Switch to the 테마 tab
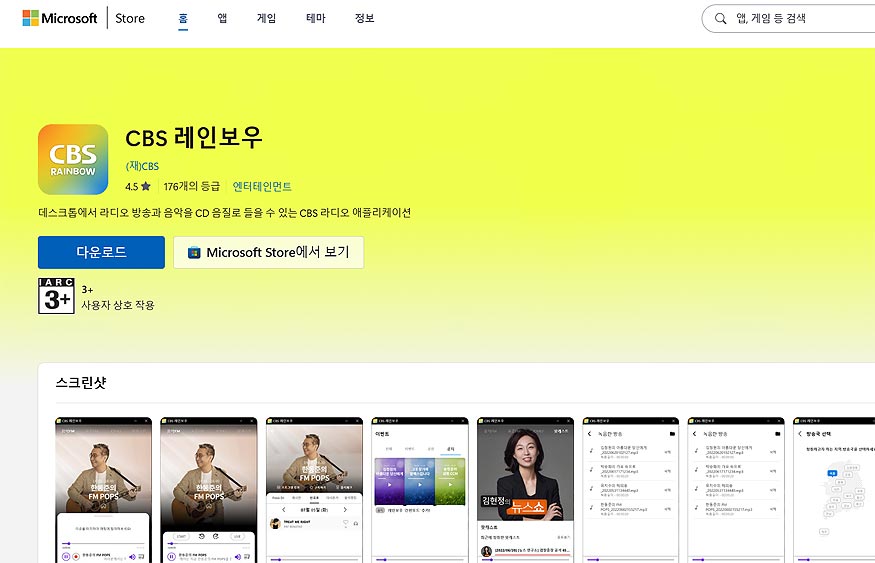875x563 pixels. pos(316,18)
